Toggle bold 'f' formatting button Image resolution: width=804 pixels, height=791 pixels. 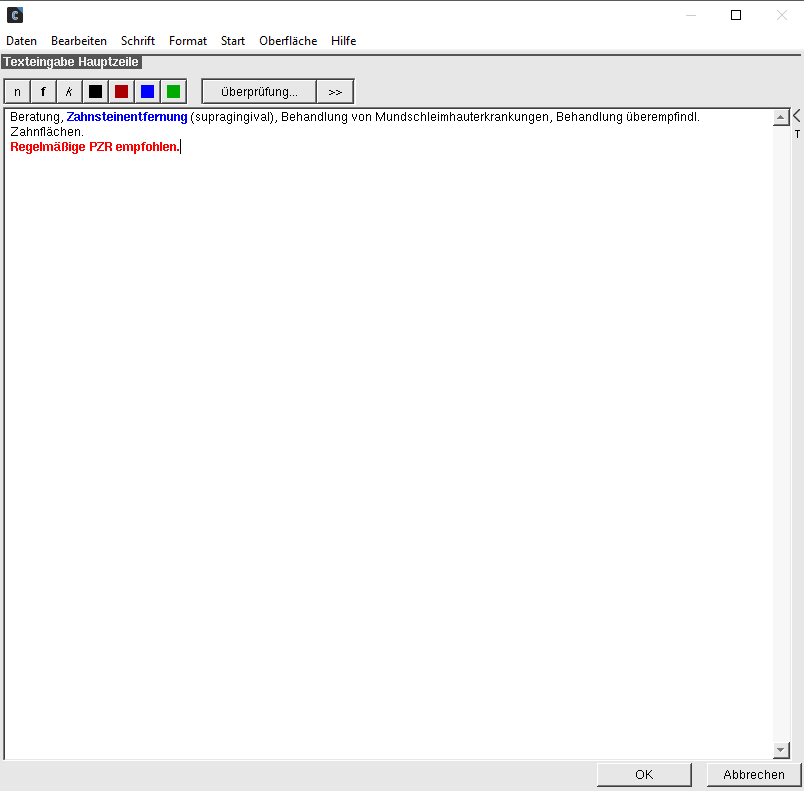coord(43,92)
